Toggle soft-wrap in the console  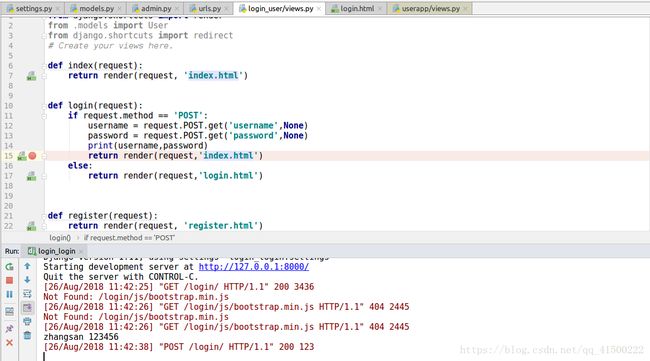click(27, 294)
